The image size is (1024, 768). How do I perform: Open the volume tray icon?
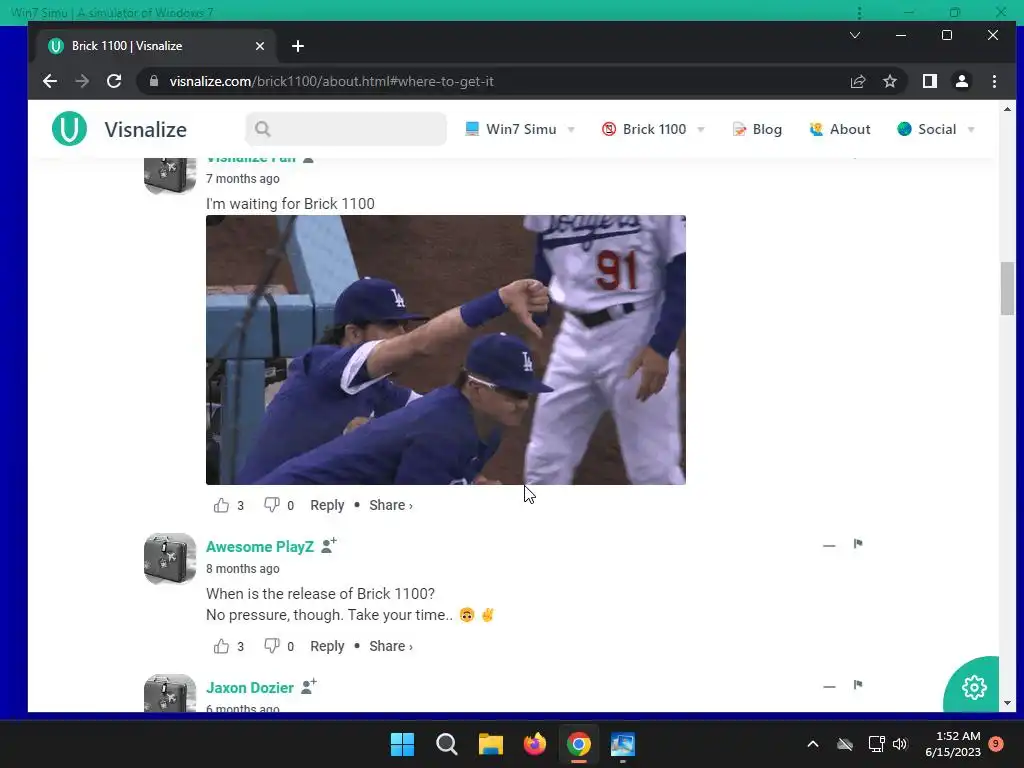coord(900,744)
